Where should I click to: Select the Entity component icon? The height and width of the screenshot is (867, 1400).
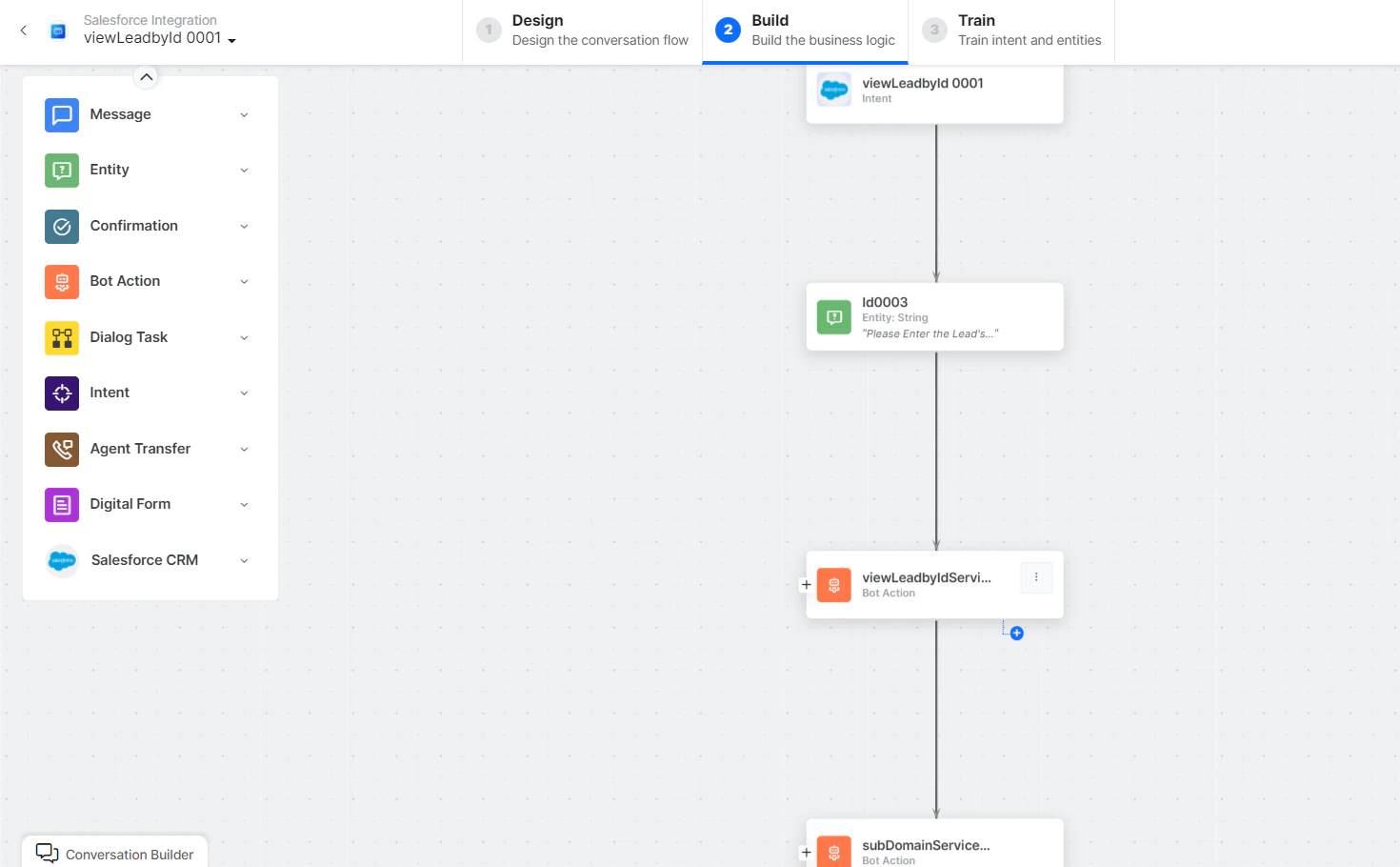(x=61, y=170)
